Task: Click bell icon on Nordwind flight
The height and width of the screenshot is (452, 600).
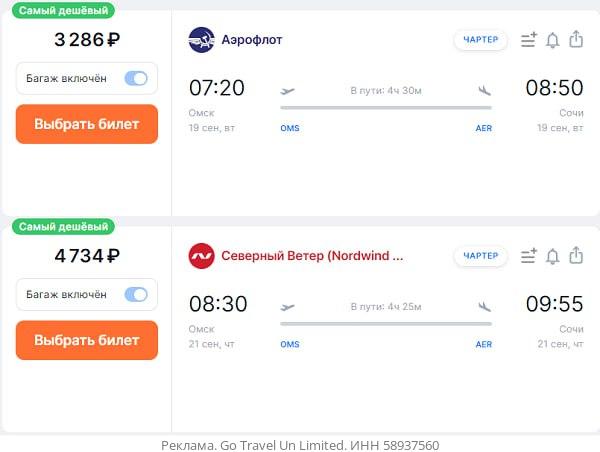Action: (x=552, y=256)
